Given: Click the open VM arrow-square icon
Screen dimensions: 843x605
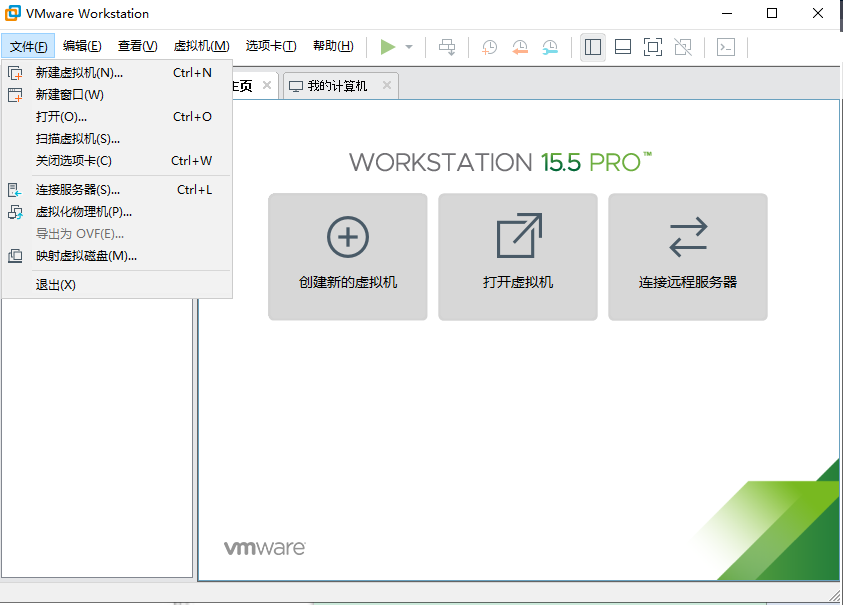Looking at the screenshot, I should click(519, 236).
